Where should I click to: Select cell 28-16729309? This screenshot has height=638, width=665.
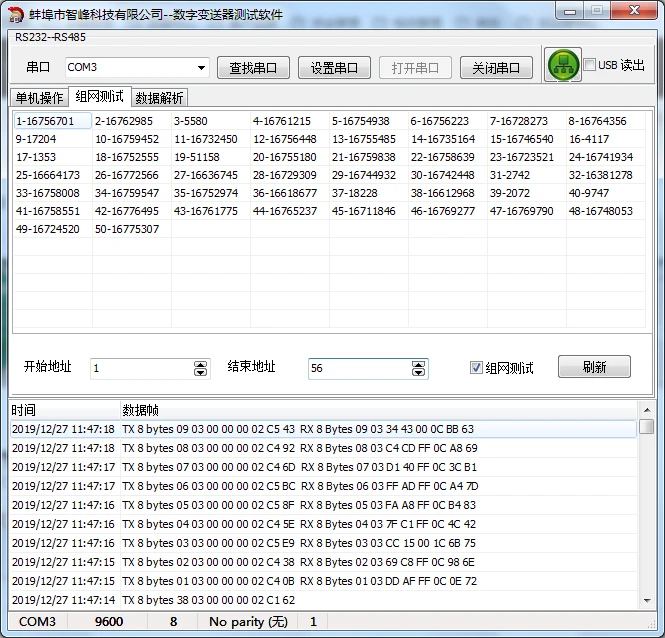(290, 175)
